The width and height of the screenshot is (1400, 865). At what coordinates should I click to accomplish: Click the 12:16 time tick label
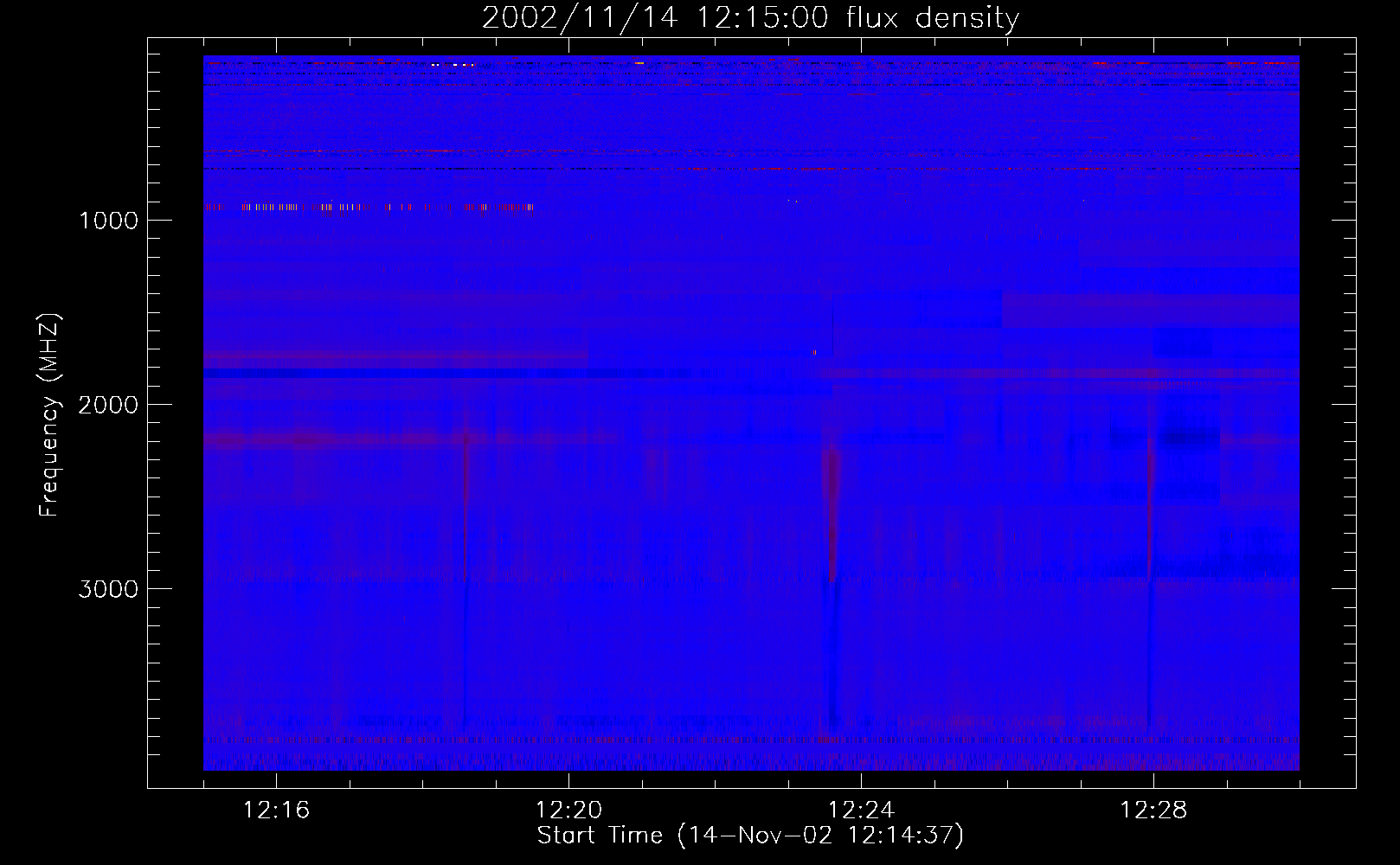pyautogui.click(x=276, y=811)
